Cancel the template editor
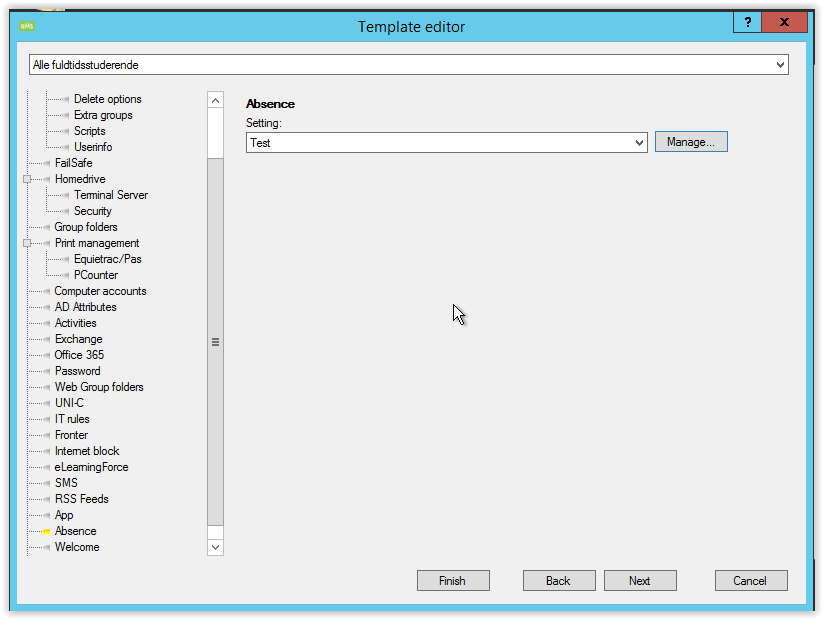Screen dimensions: 823x619 tap(750, 580)
